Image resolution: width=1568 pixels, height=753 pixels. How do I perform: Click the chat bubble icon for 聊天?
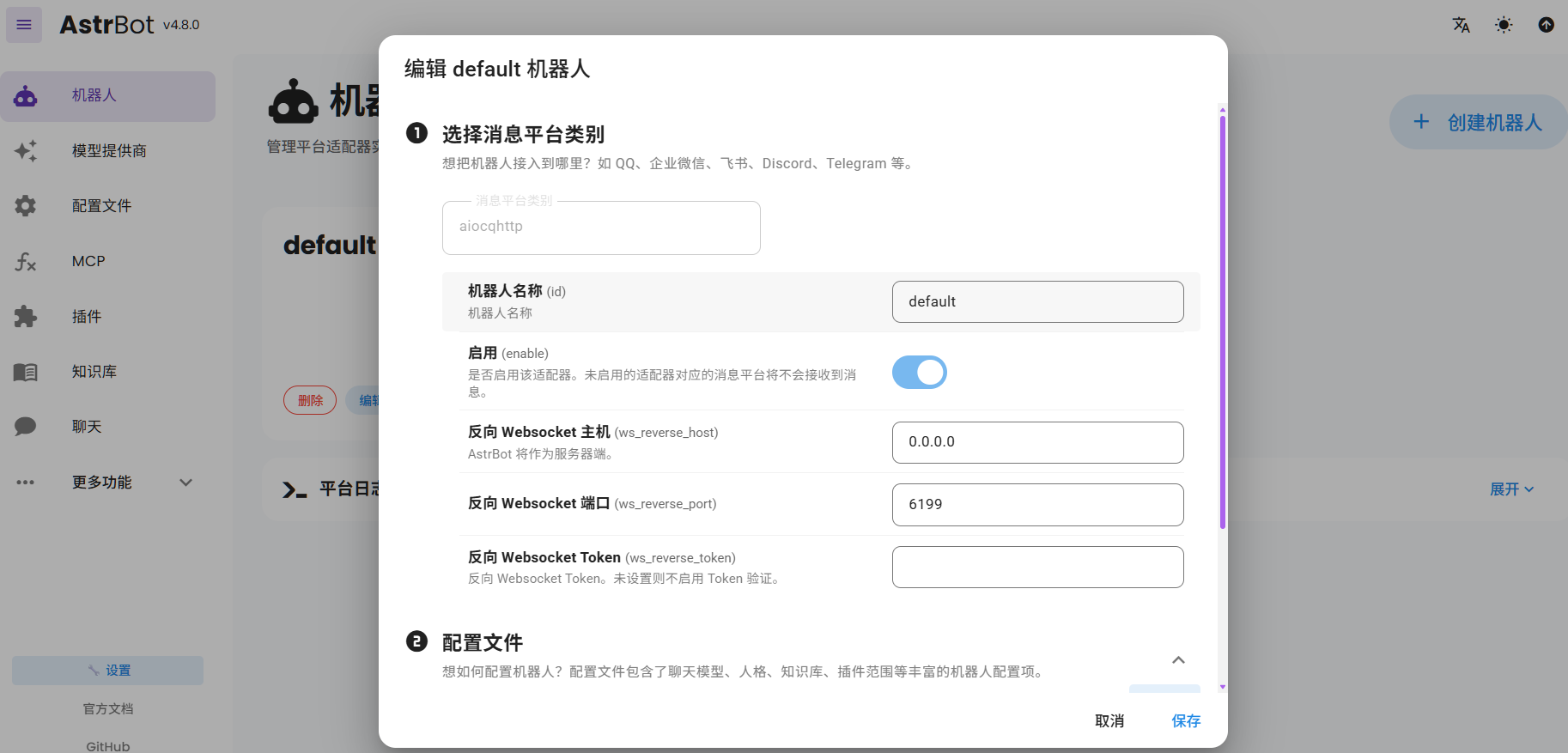coord(26,427)
